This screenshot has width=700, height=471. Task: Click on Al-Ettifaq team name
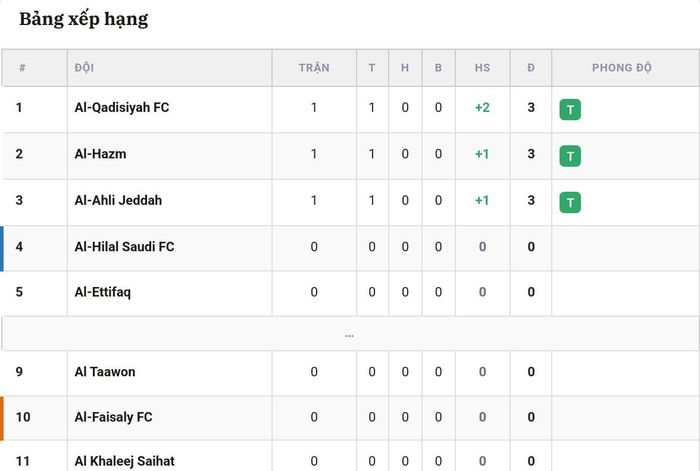[x=103, y=292]
